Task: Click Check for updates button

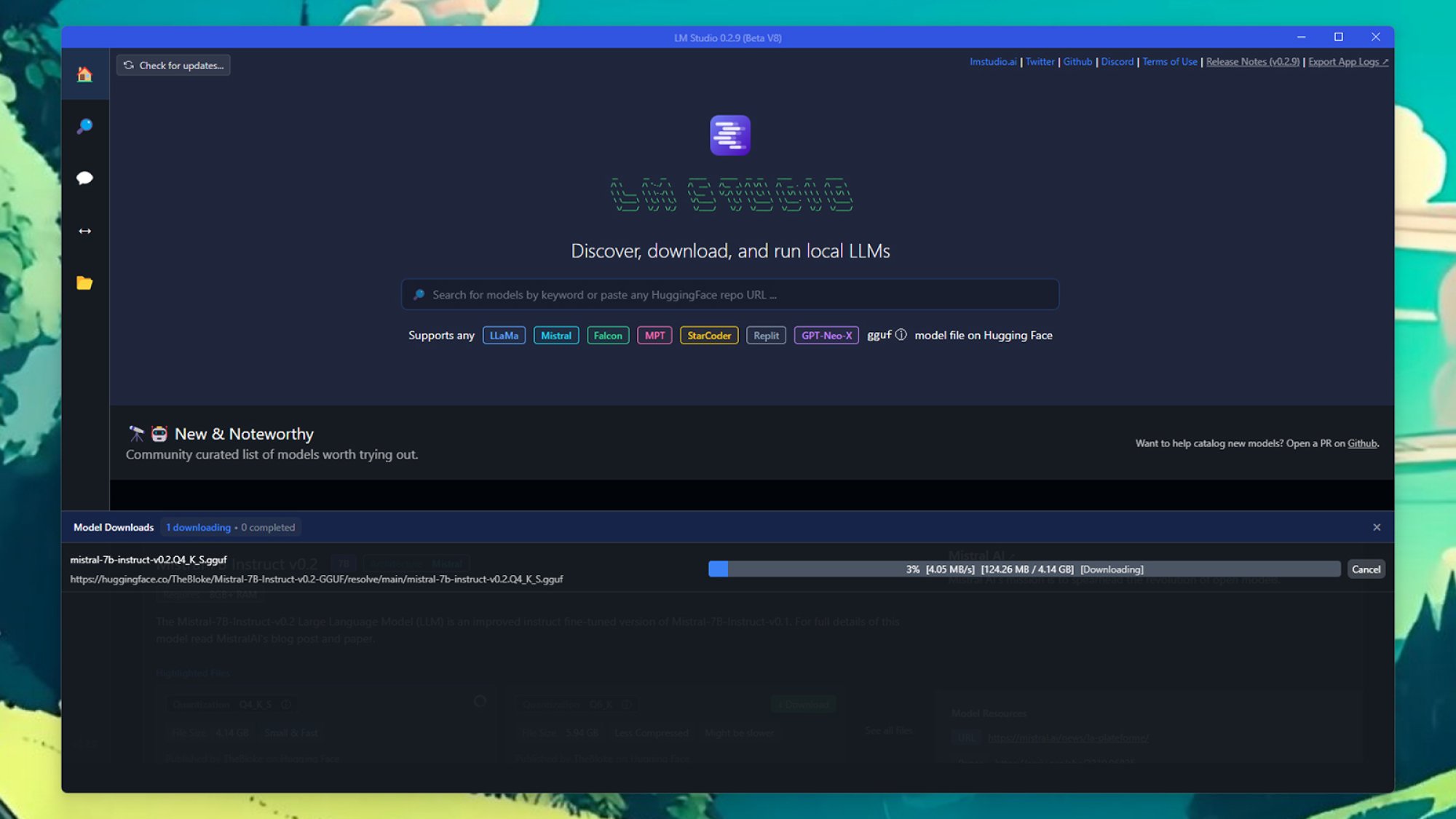Action: [173, 65]
